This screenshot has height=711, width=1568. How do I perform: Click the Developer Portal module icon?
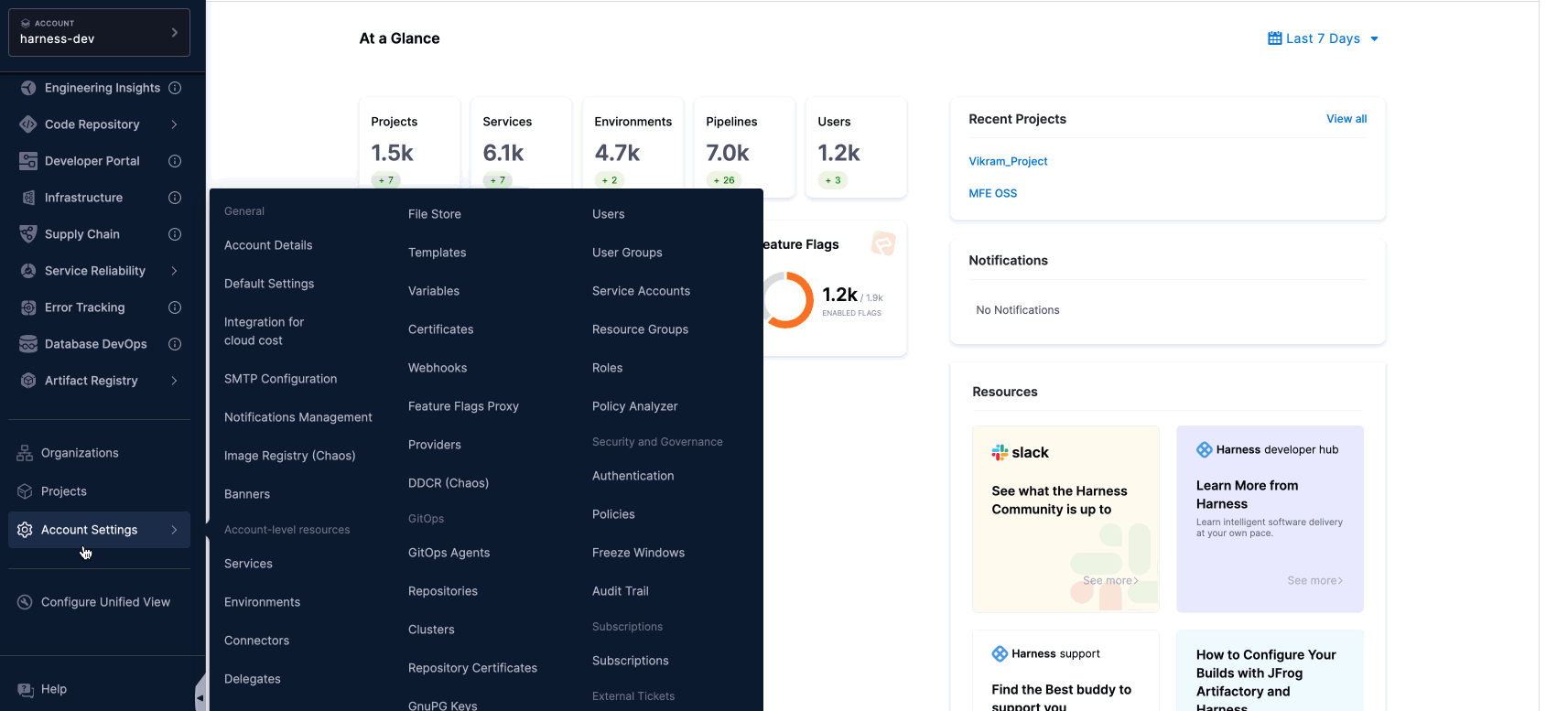(x=28, y=161)
